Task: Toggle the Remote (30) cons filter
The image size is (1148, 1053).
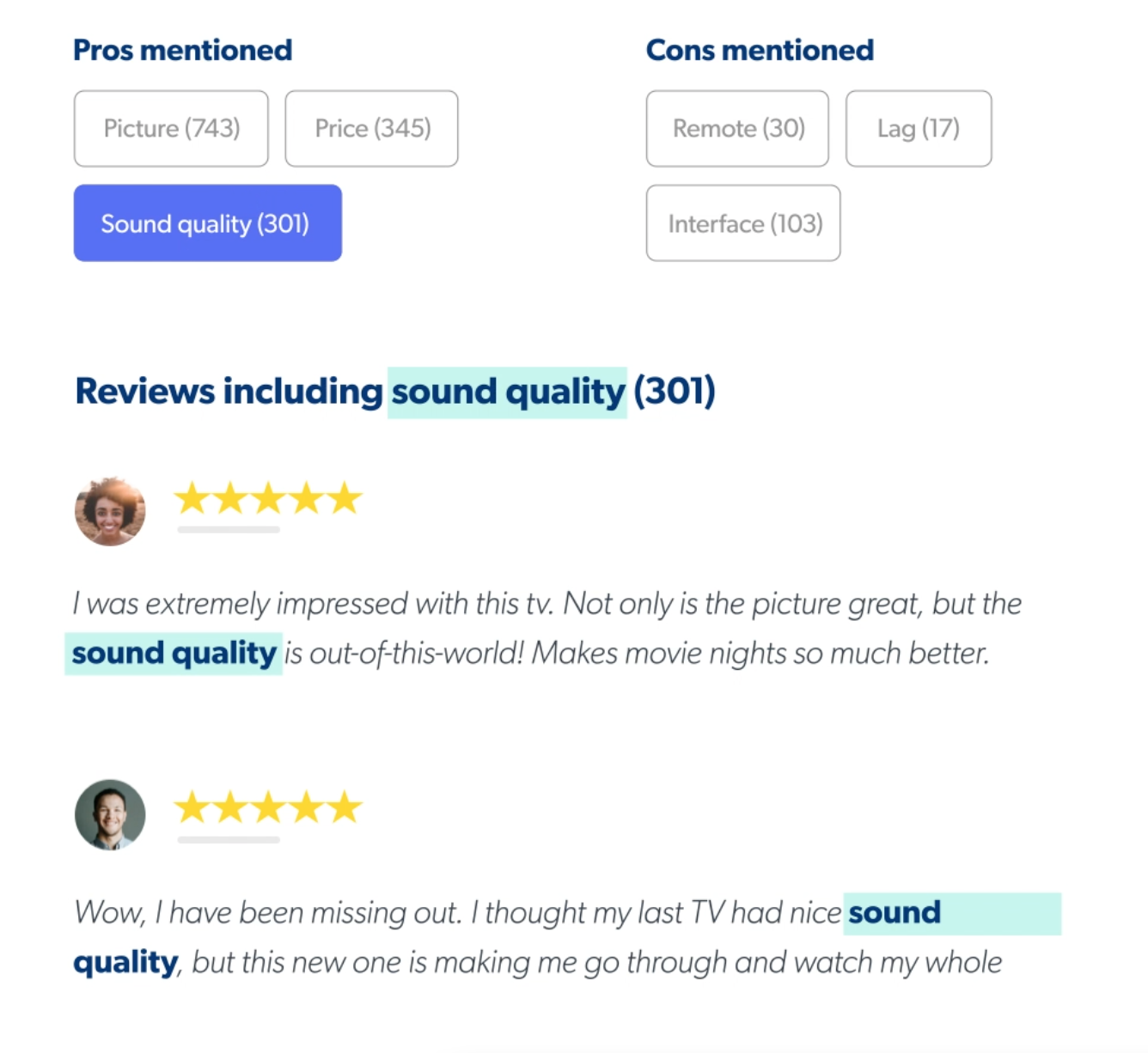Action: point(736,128)
